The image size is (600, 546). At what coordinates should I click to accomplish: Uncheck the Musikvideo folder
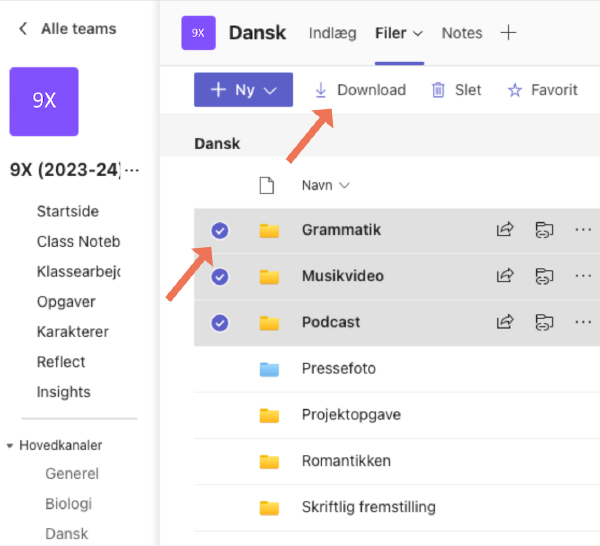[220, 277]
